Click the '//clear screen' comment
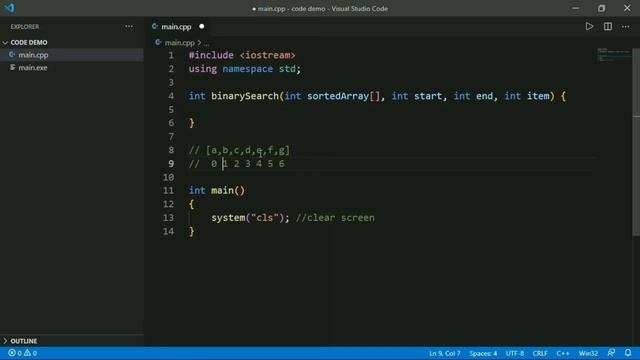This screenshot has height=360, width=640. click(x=335, y=218)
